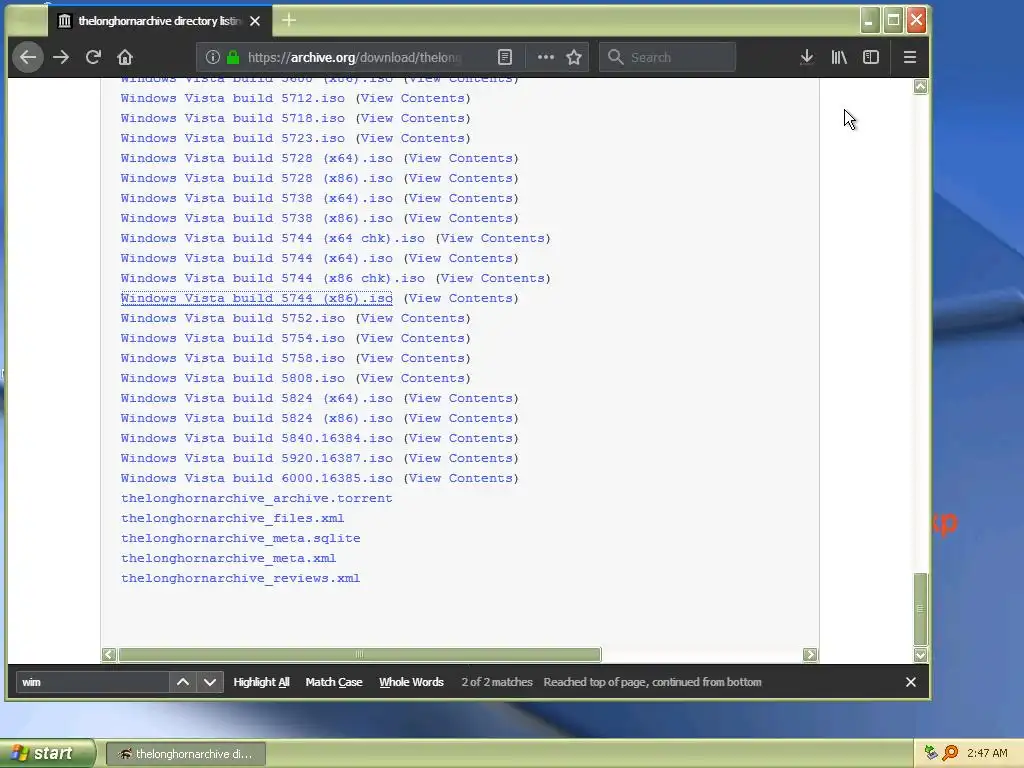Open thelonghornarchive_archive.torrent link
Viewport: 1024px width, 768px height.
pyautogui.click(x=257, y=498)
